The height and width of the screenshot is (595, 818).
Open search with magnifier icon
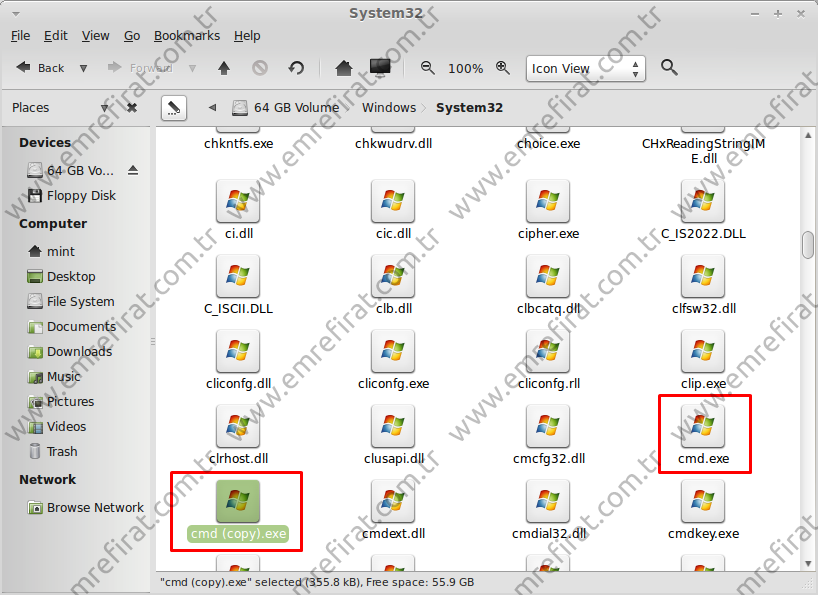pyautogui.click(x=669, y=68)
